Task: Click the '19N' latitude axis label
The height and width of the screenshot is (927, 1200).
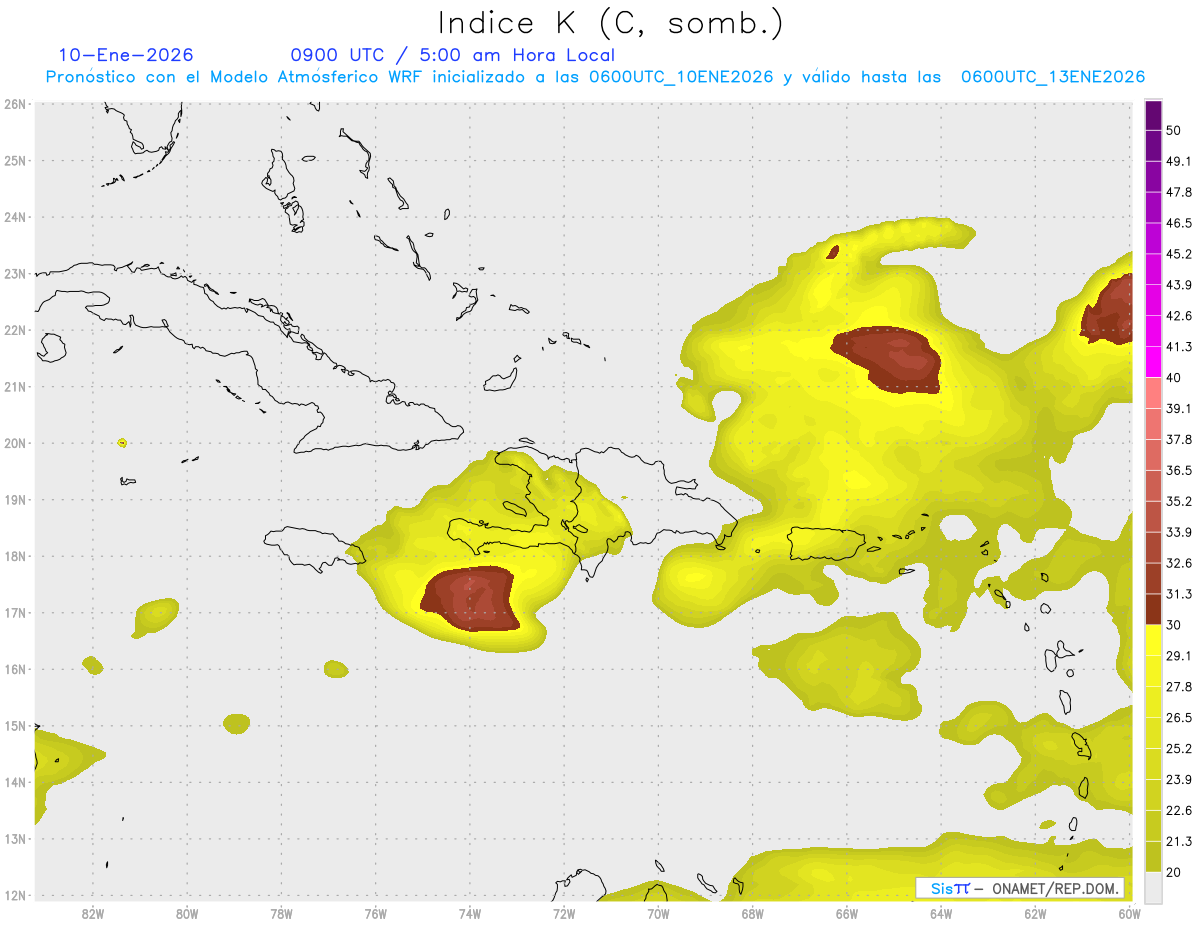Action: point(15,499)
